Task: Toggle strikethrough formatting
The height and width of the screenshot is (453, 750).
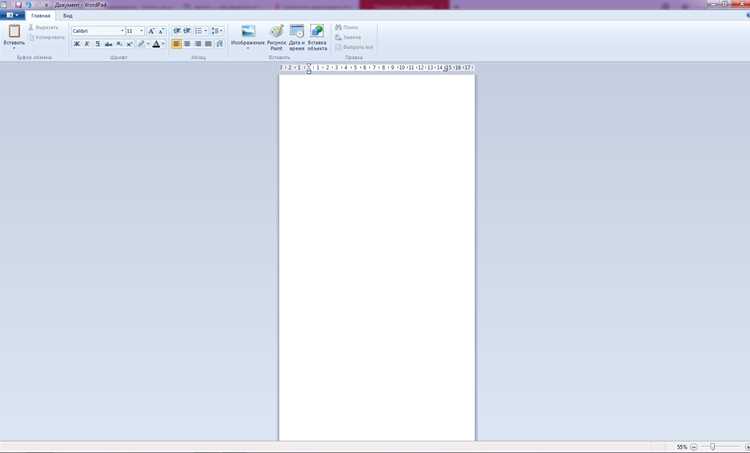Action: (108, 44)
